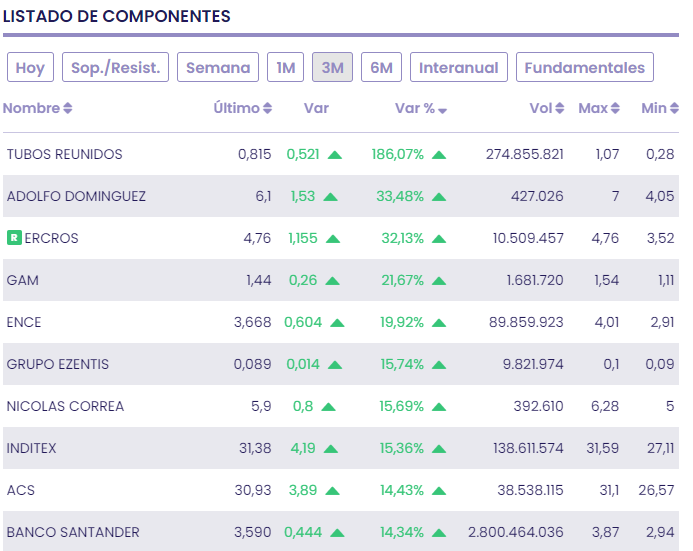Click the up arrow next to 1,155
This screenshot has width=693, height=551.
tap(333, 239)
